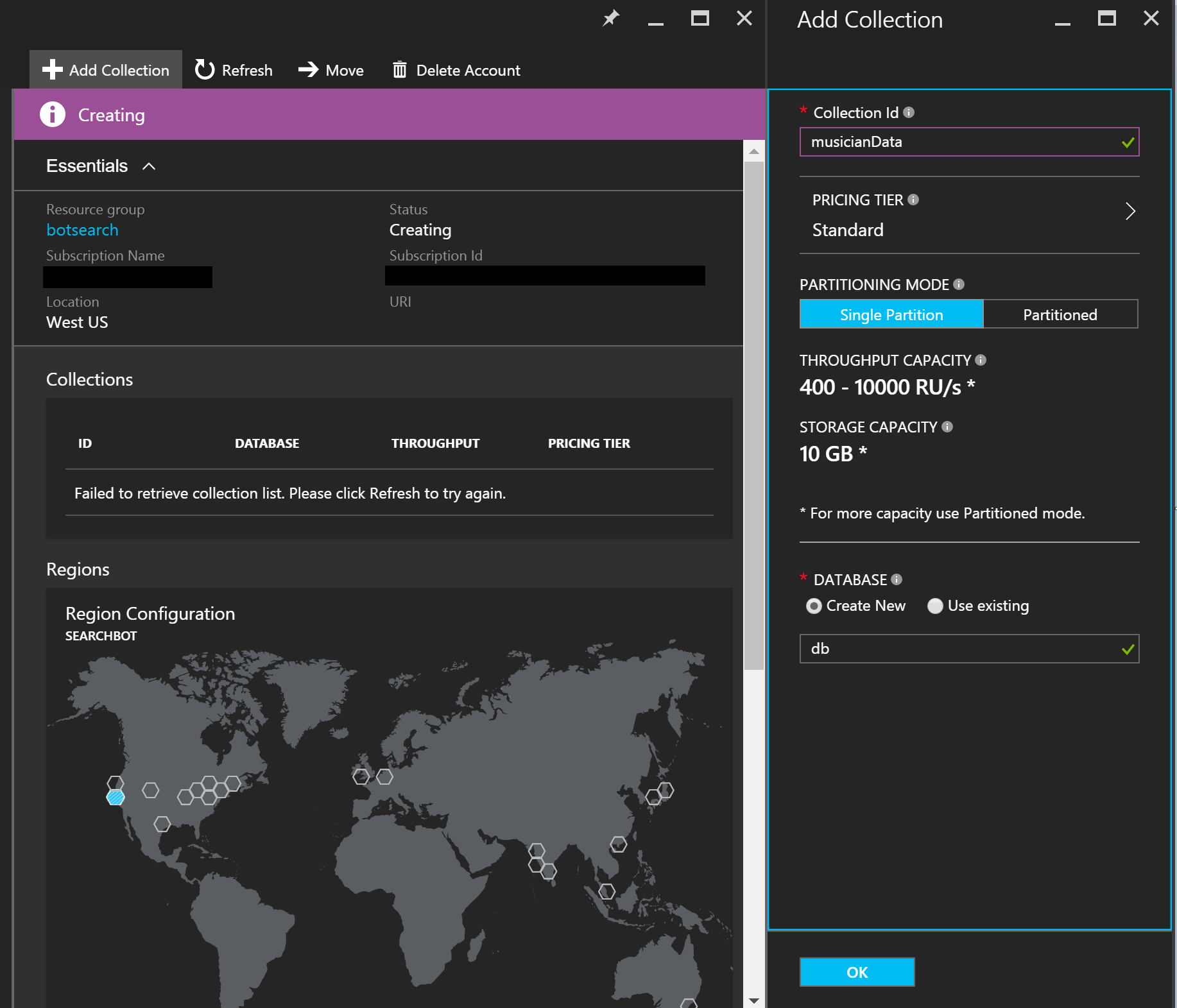
Task: Refresh the account blade
Action: pos(234,70)
